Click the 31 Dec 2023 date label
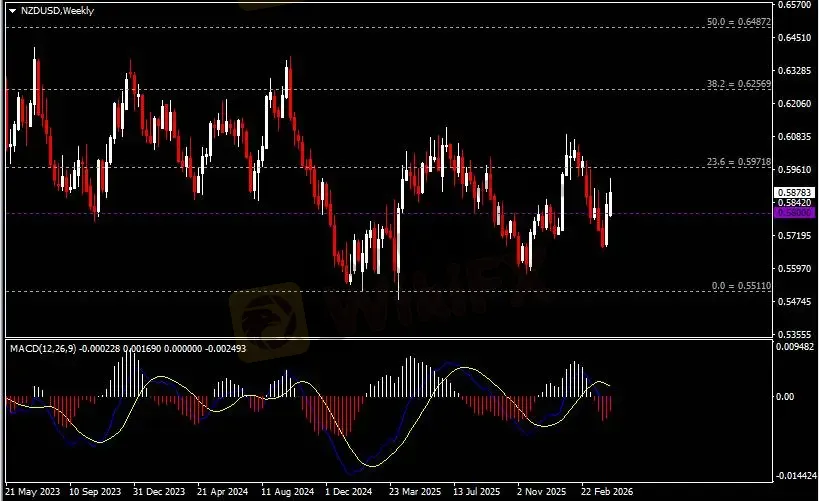 (x=159, y=492)
